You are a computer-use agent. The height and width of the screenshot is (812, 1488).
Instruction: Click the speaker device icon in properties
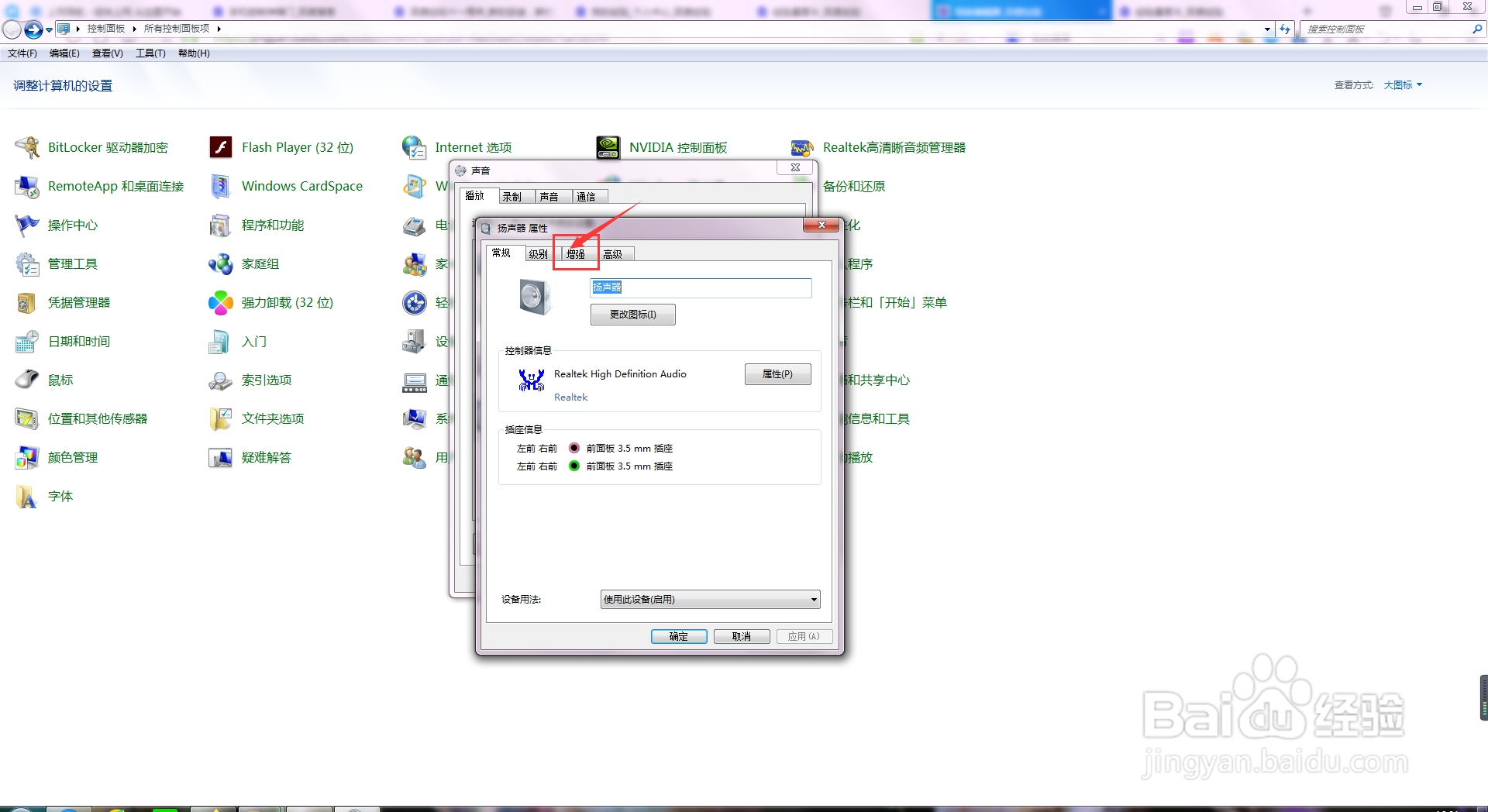point(535,298)
